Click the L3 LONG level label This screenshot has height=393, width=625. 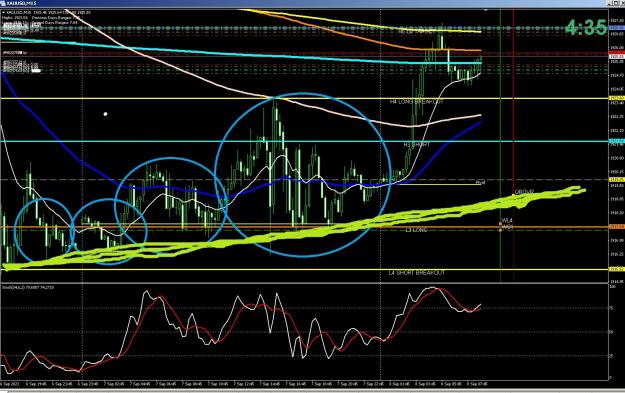tap(416, 230)
